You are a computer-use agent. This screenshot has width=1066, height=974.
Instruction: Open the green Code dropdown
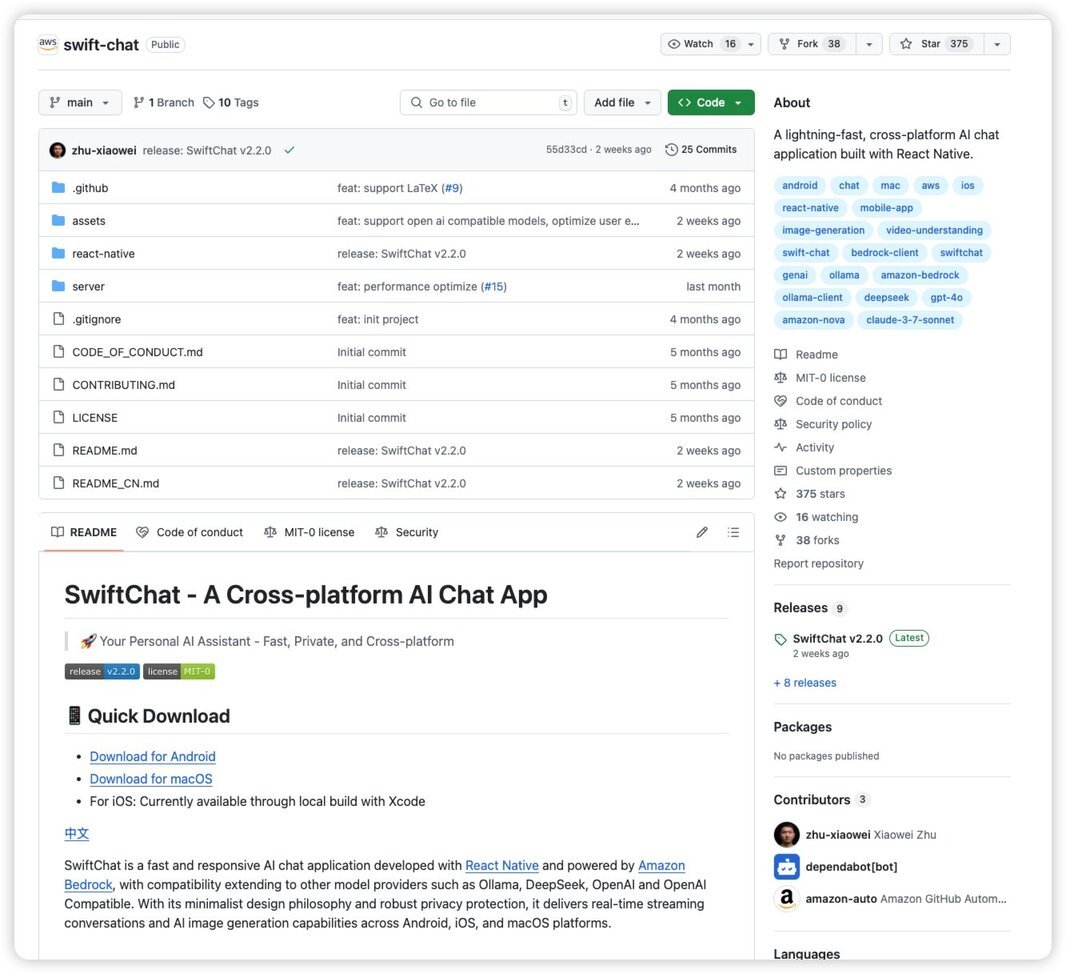[710, 103]
